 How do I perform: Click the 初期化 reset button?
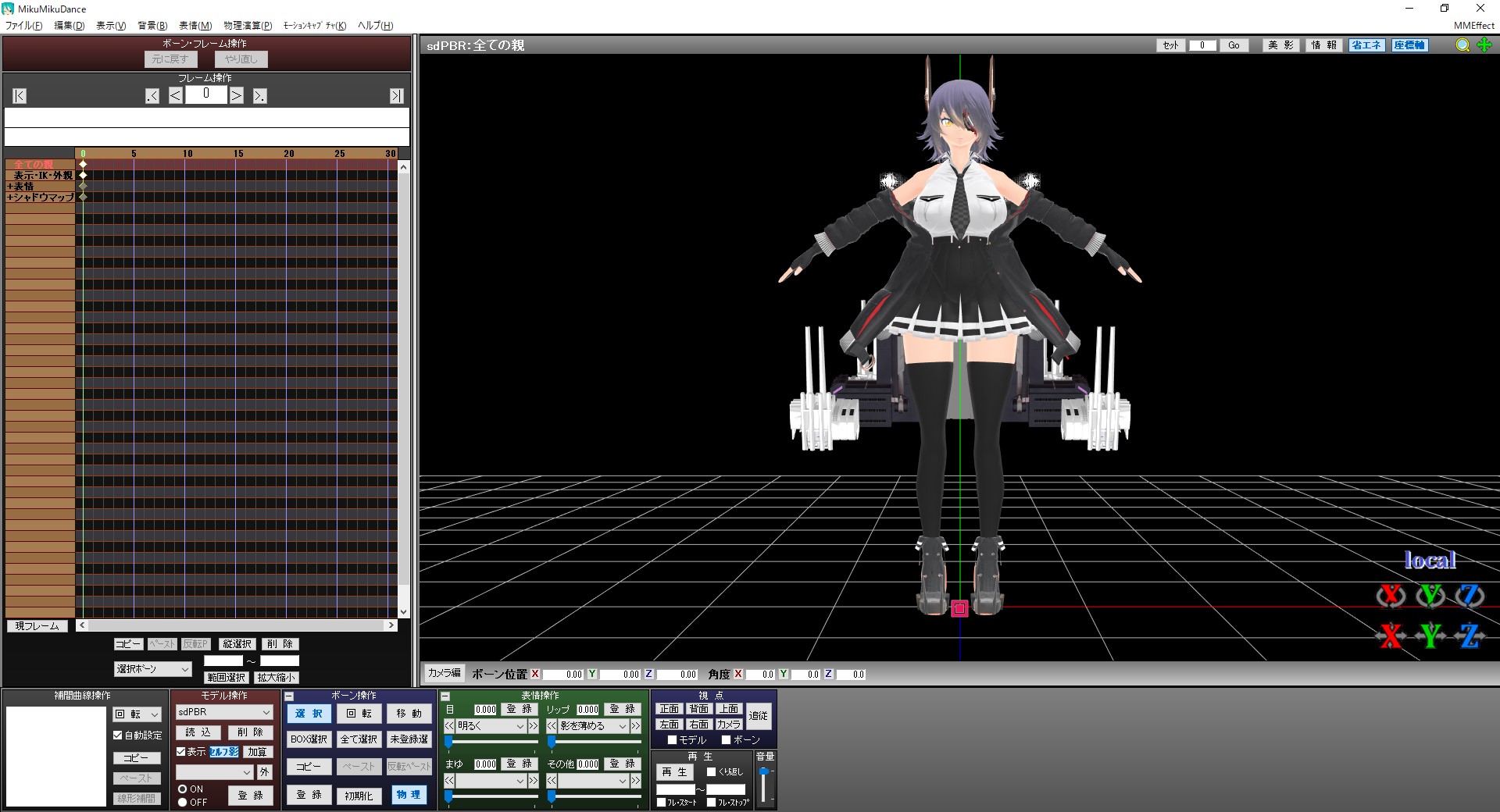(359, 796)
